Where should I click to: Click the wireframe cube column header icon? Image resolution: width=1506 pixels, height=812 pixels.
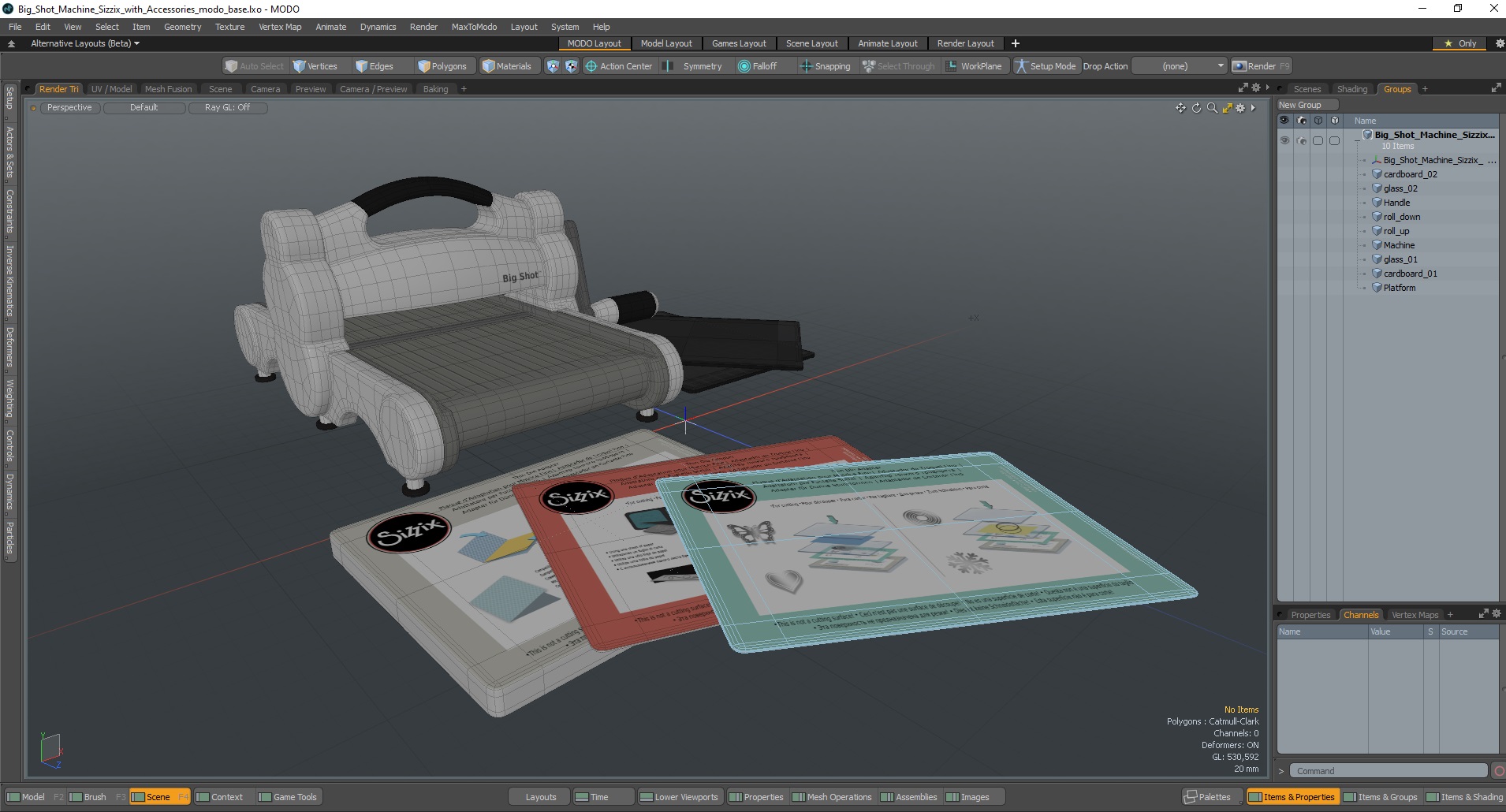coord(1318,121)
